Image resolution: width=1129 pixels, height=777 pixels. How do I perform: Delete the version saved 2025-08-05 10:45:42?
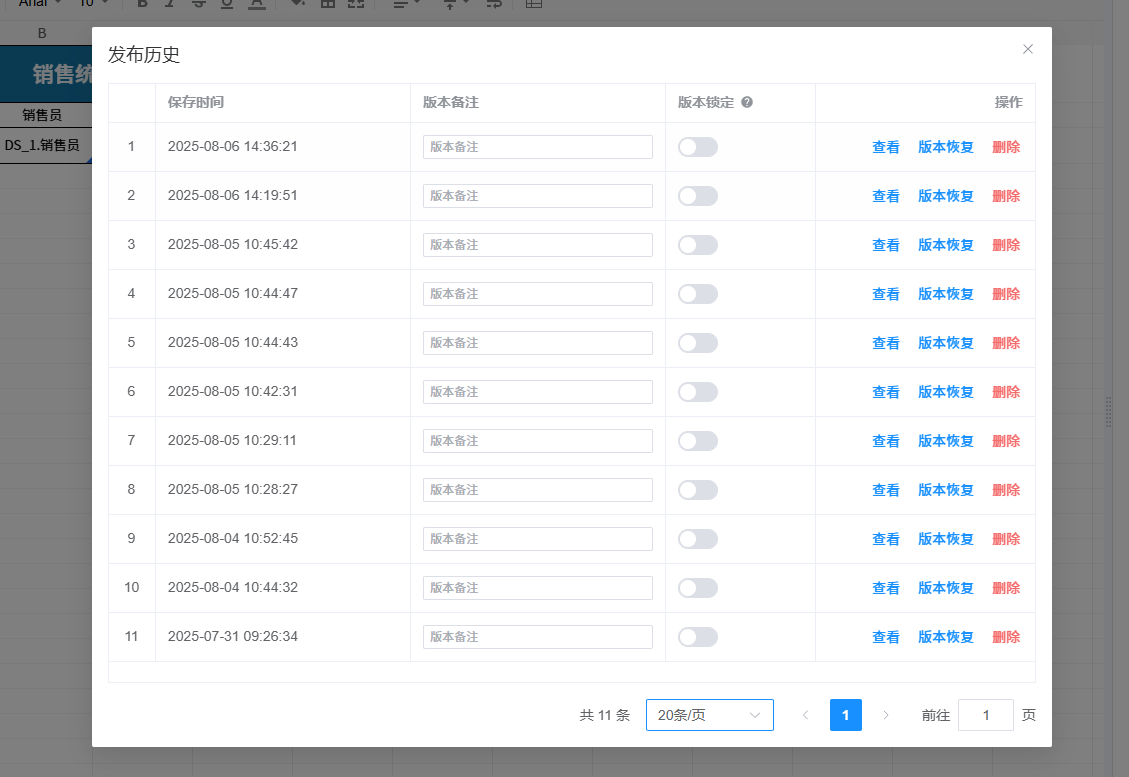(1006, 245)
